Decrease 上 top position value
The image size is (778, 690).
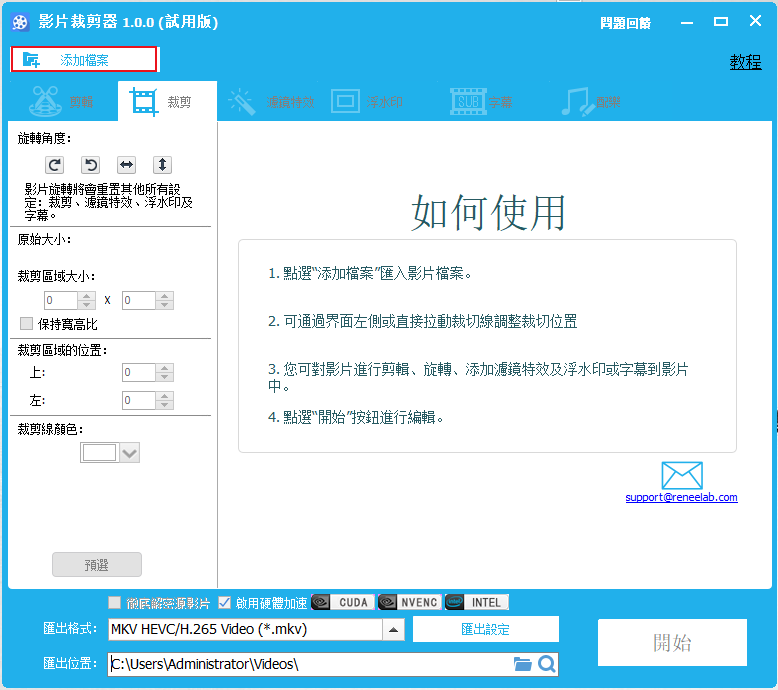(165, 376)
